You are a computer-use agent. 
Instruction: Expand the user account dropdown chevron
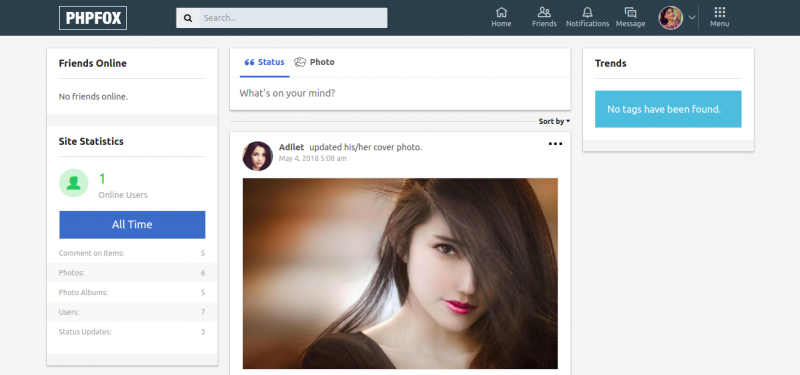click(692, 17)
